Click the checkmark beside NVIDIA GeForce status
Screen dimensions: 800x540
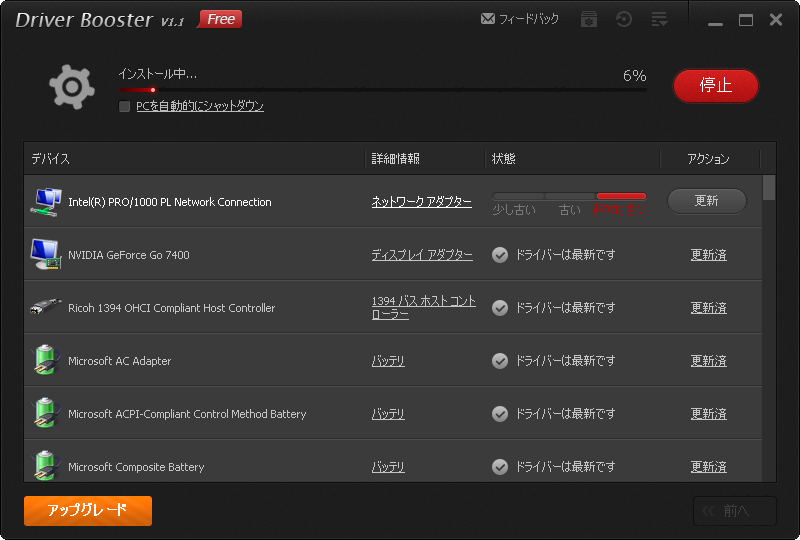pos(500,255)
